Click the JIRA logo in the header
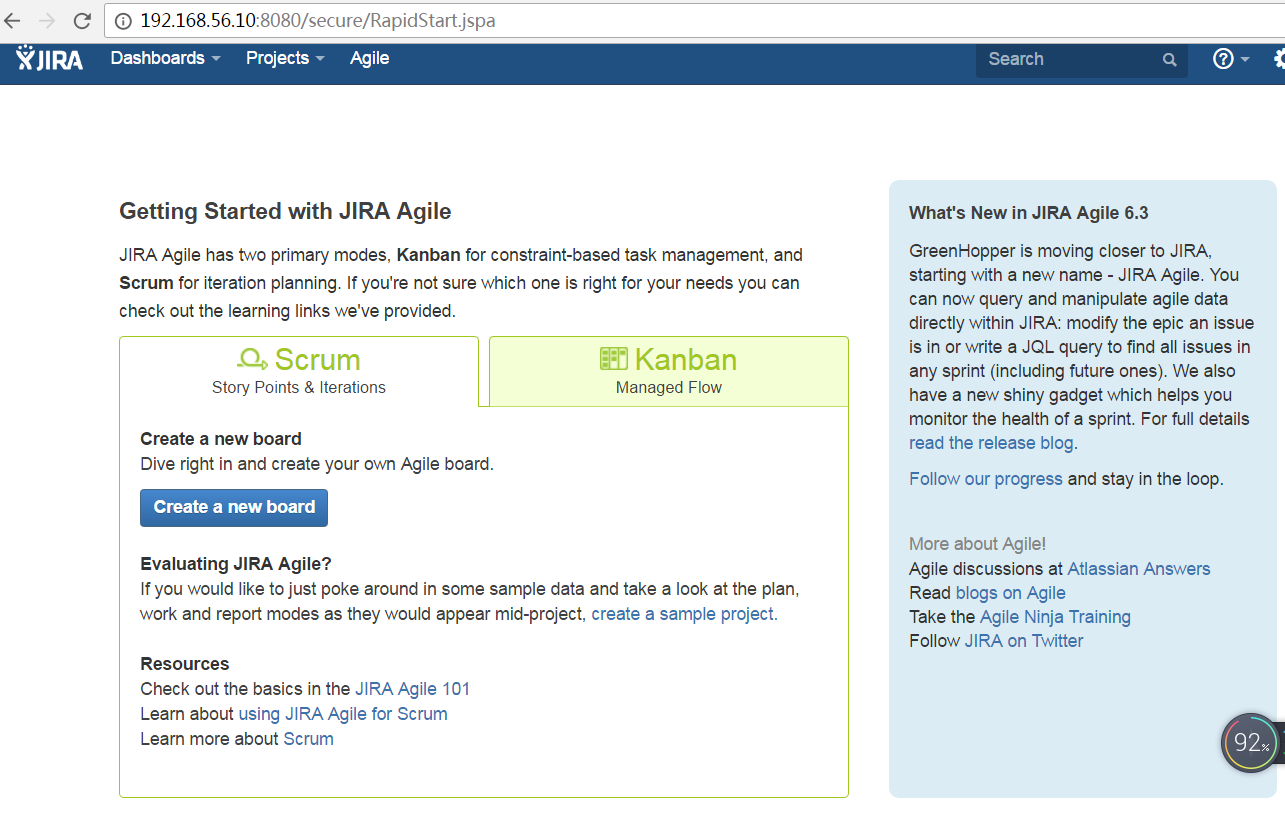 [49, 59]
